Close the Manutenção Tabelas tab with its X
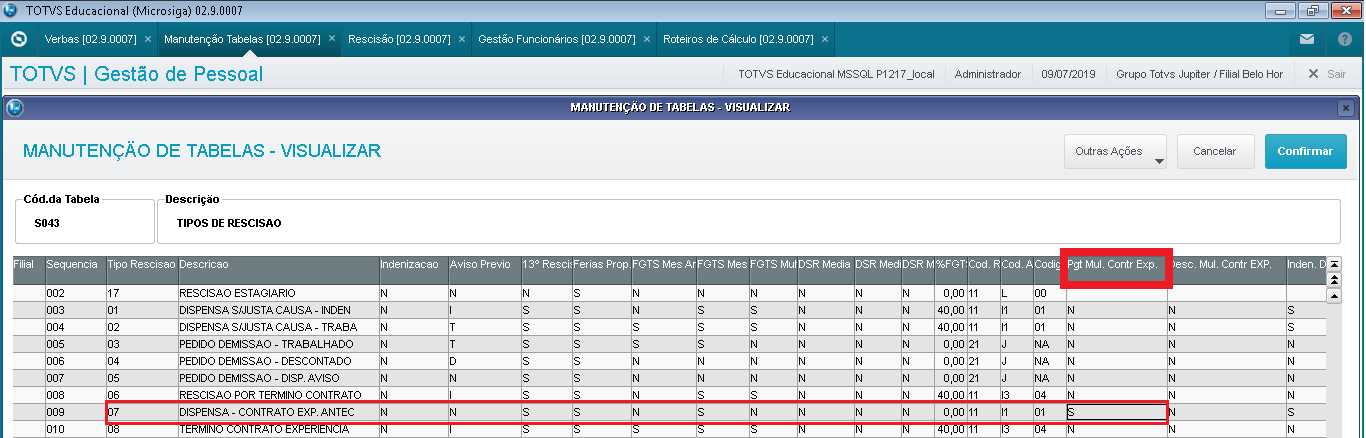 332,39
